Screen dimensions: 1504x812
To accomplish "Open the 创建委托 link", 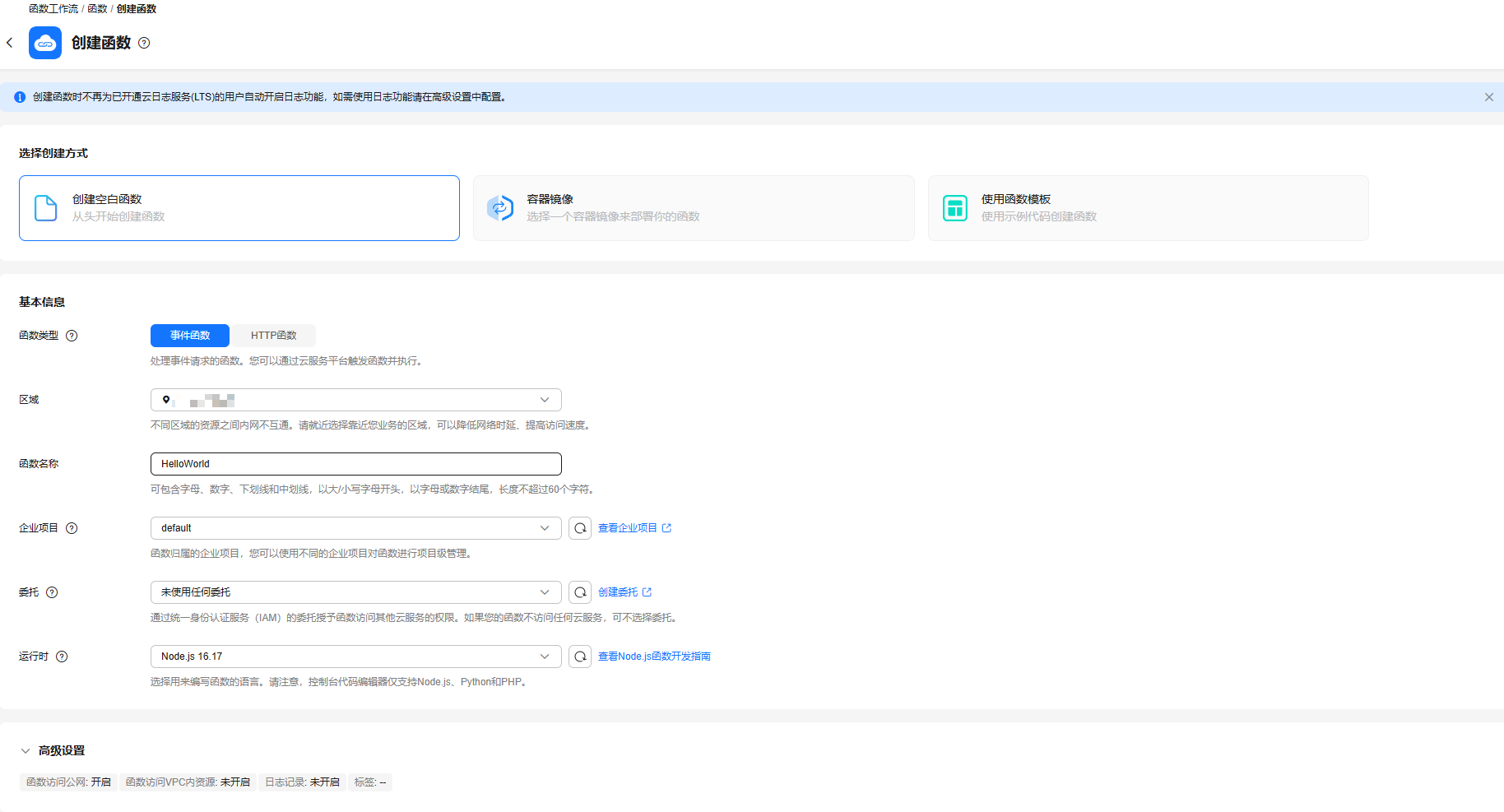I will (618, 592).
